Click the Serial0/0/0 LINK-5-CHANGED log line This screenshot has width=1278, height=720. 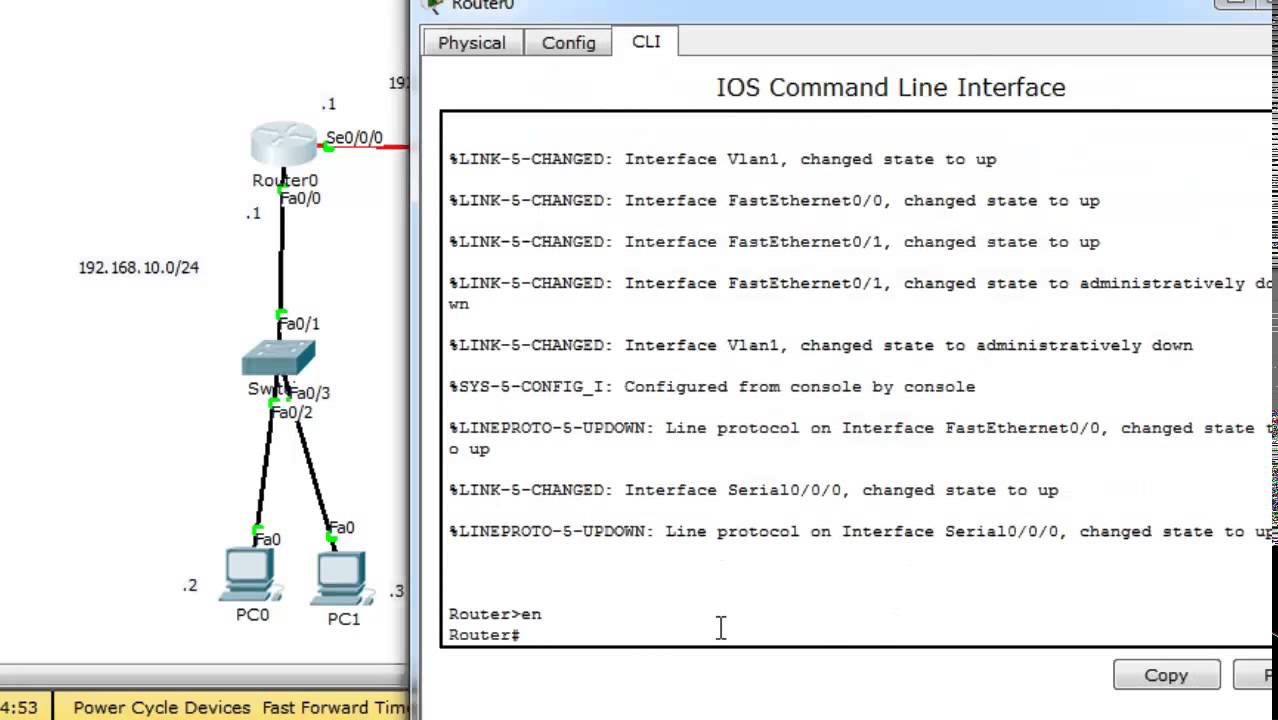click(x=753, y=490)
